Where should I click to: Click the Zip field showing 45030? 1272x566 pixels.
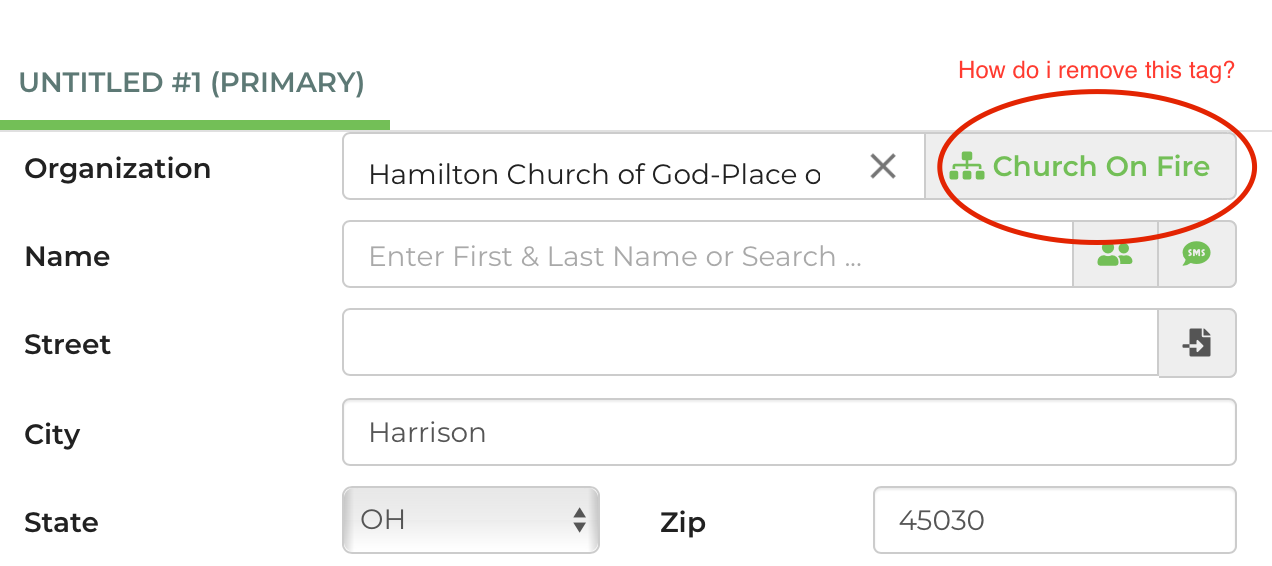[1054, 520]
